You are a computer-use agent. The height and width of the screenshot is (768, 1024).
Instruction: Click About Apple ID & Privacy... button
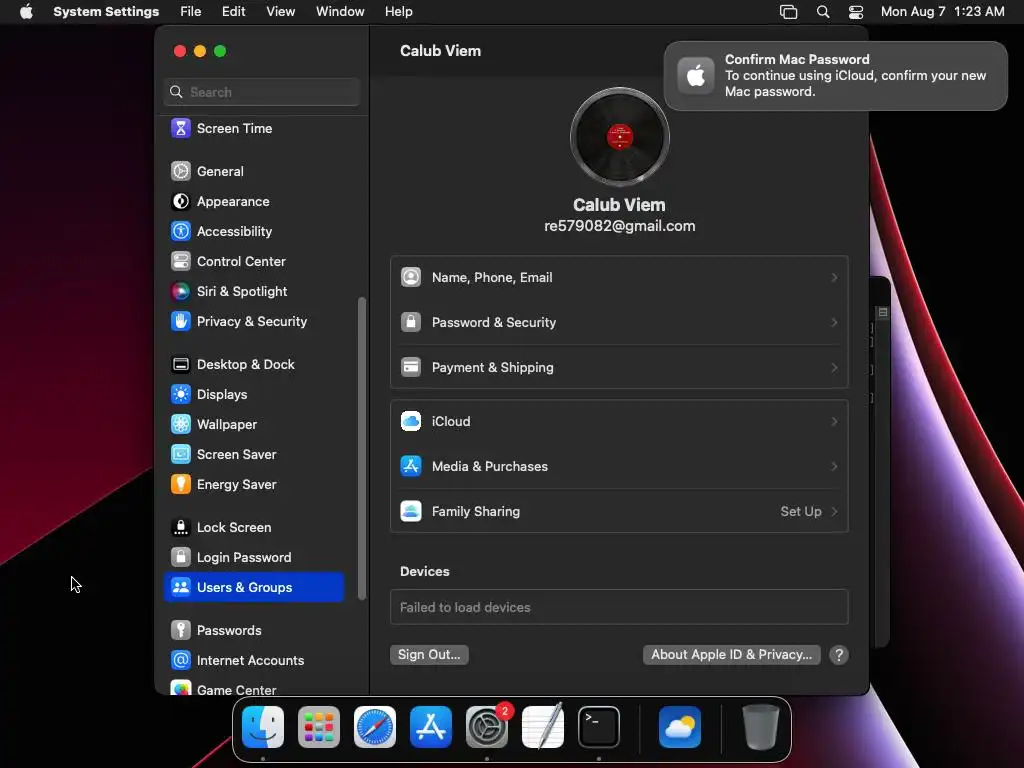point(731,654)
